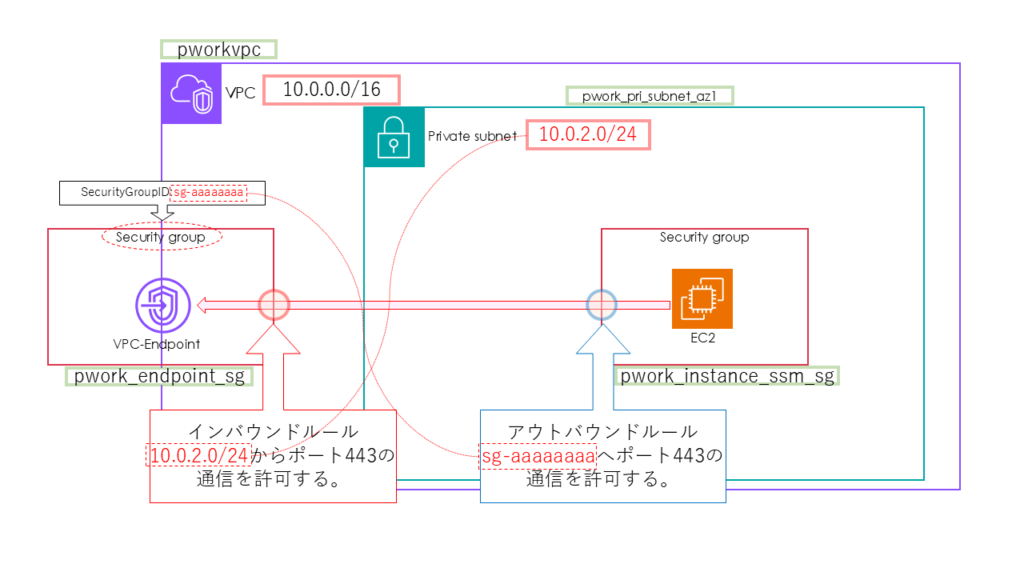Click the down arrow below SecurityGroupID box
Viewport: 1024px width, 576px height.
tap(161, 212)
